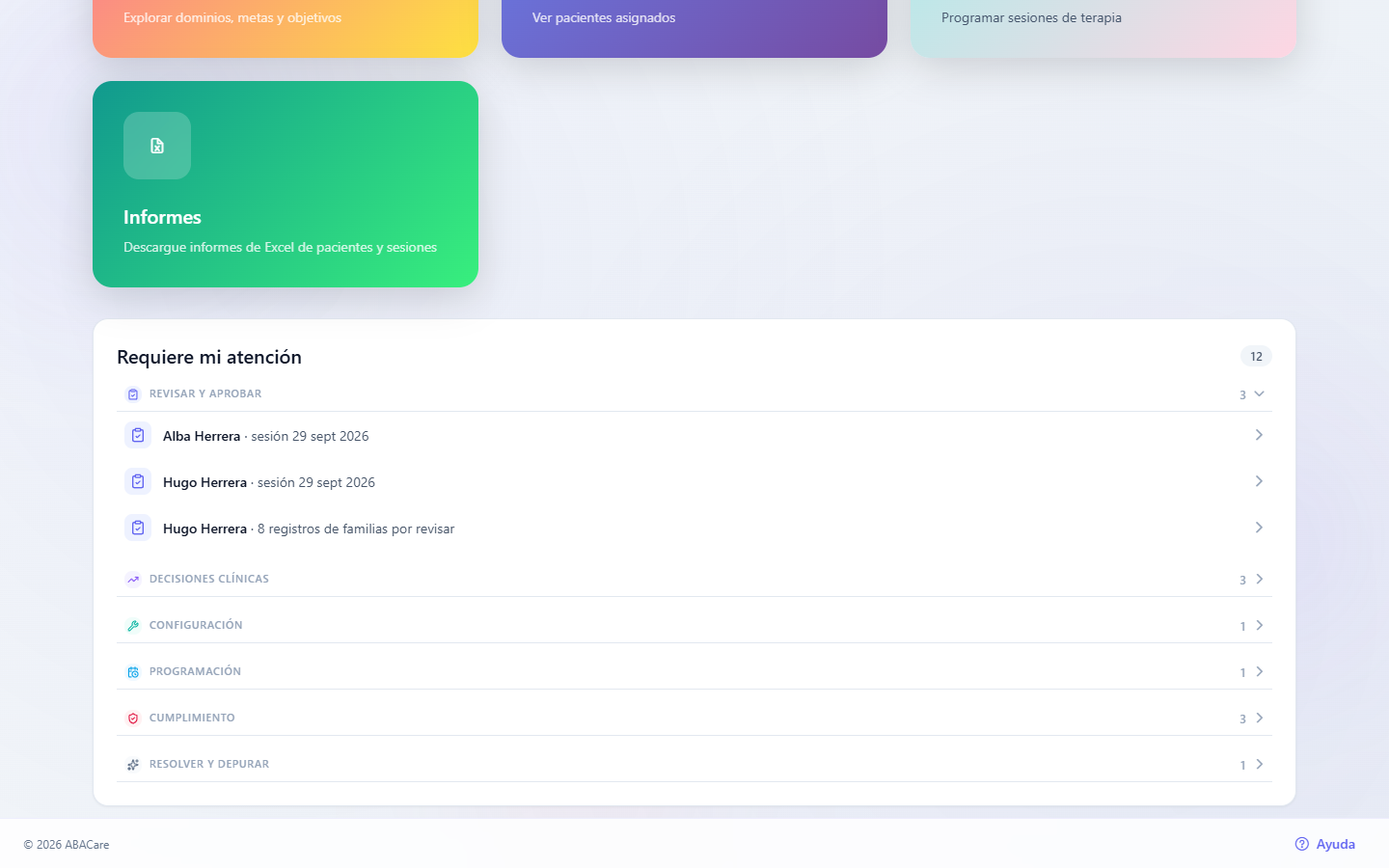1389x868 pixels.
Task: Click the Excel file icon on Informes card
Action: coord(157,146)
